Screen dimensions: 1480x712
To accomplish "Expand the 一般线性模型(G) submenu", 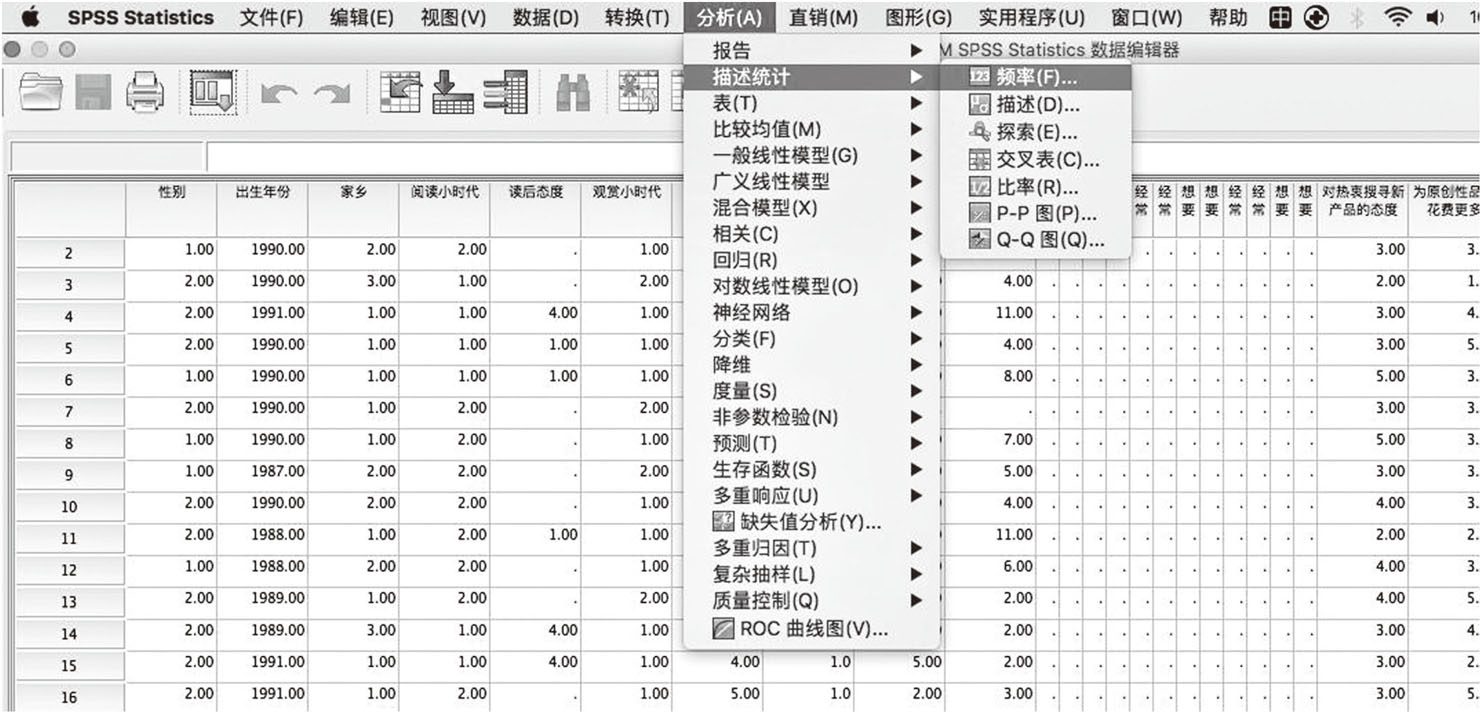I will (x=811, y=155).
